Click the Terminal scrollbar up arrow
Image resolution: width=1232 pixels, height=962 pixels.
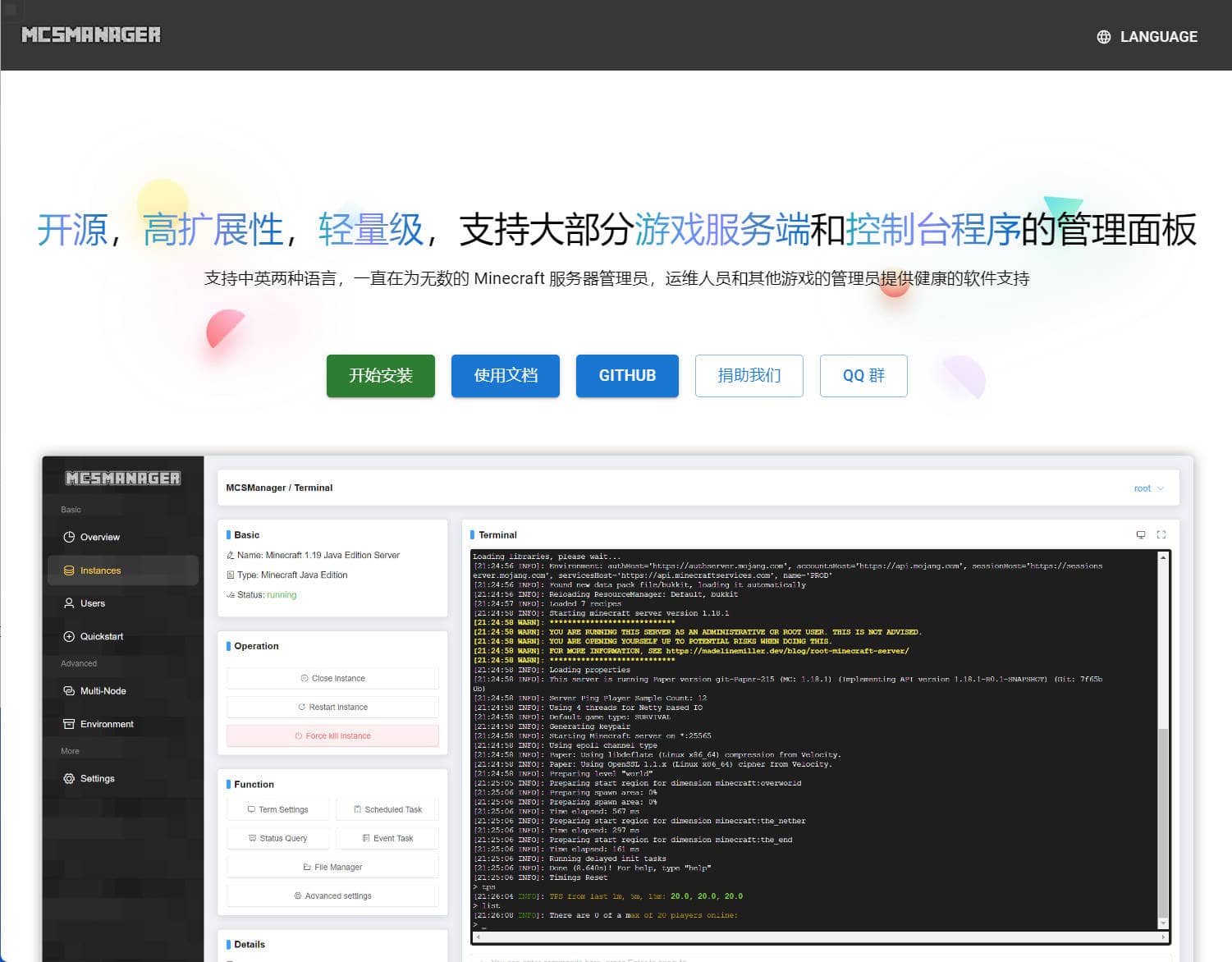click(x=1162, y=557)
